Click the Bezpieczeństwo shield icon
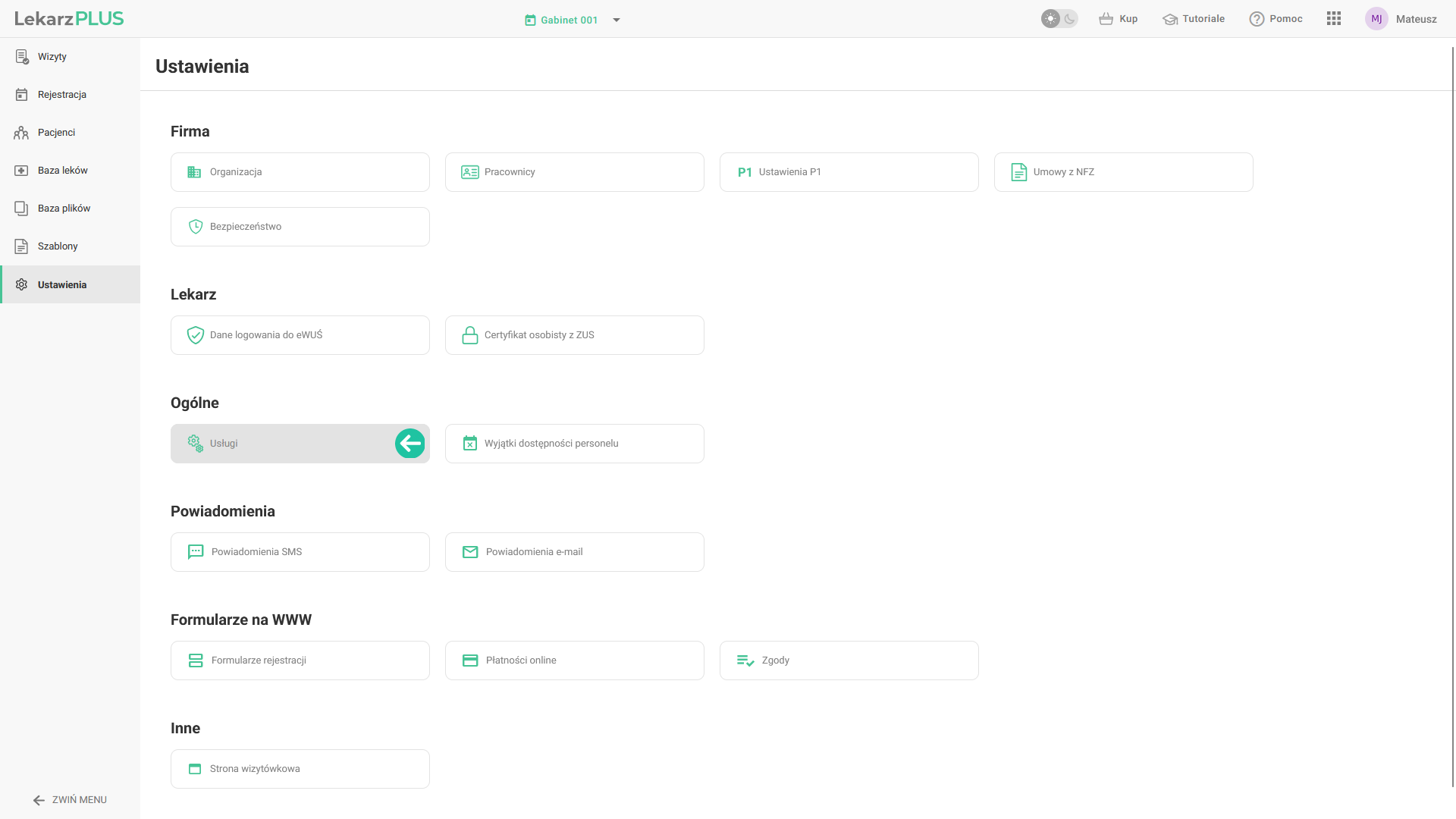 click(x=196, y=227)
